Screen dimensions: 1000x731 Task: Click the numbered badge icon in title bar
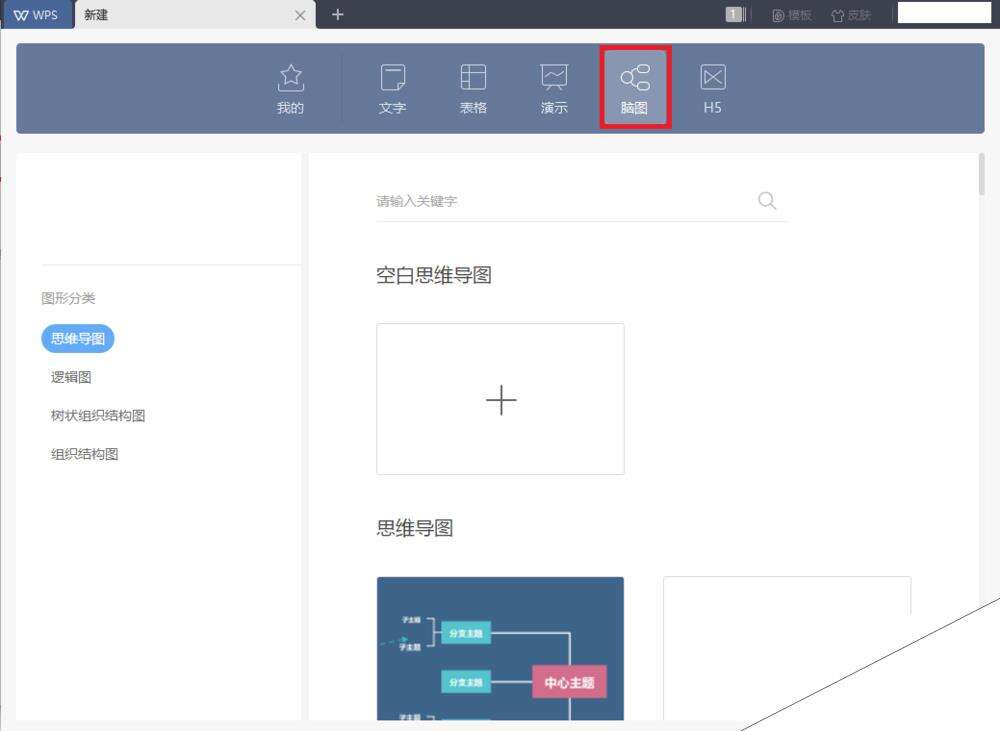pos(735,14)
